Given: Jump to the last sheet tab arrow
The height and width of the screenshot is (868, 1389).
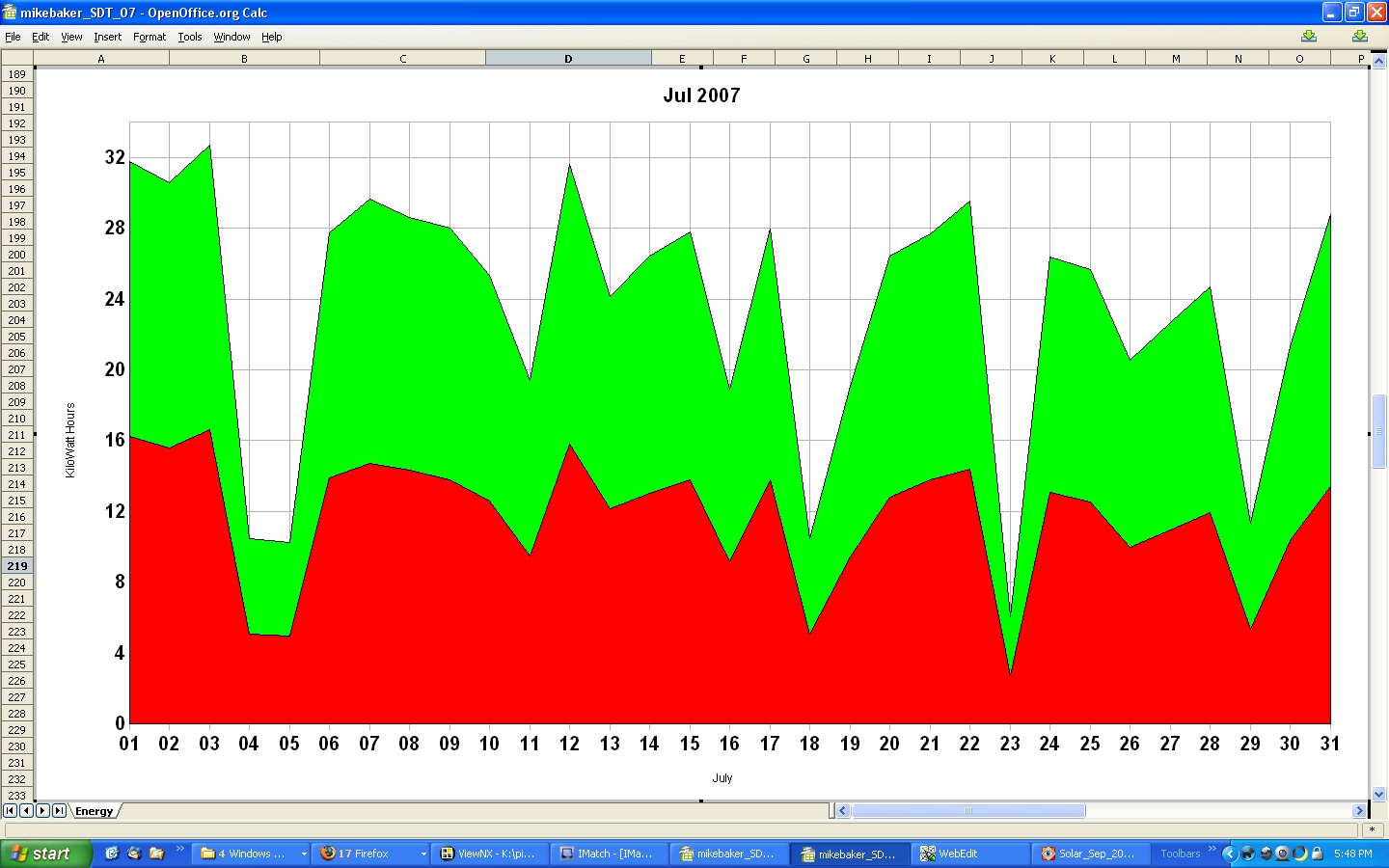Looking at the screenshot, I should click(x=59, y=811).
